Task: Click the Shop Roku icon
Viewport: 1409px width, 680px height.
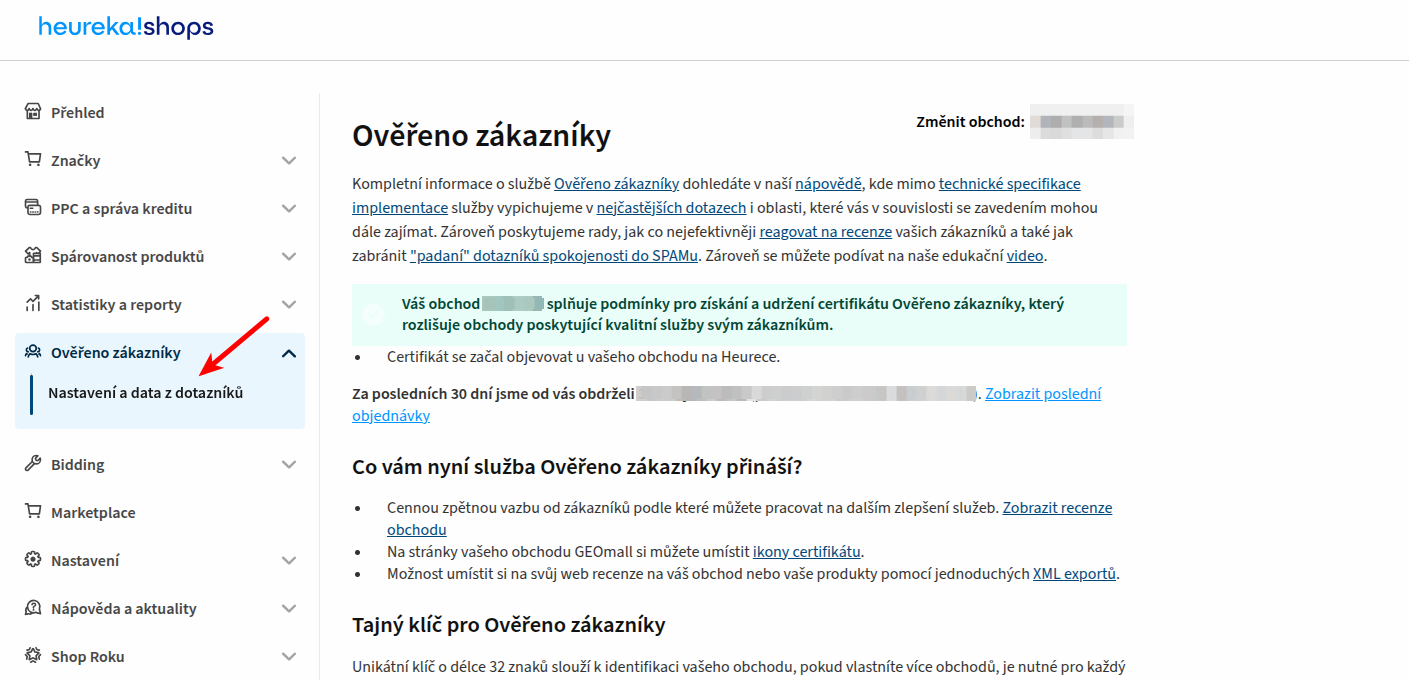Action: (33, 656)
